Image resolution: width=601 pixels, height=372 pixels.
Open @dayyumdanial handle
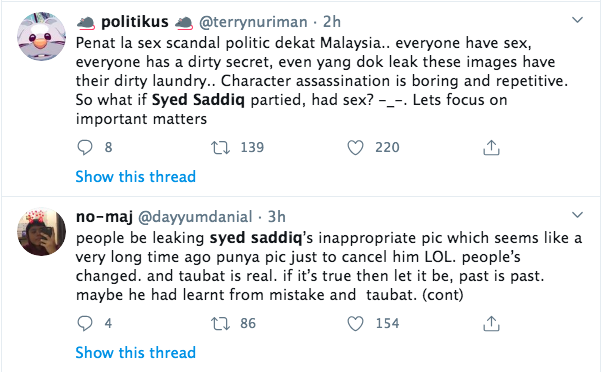click(195, 217)
